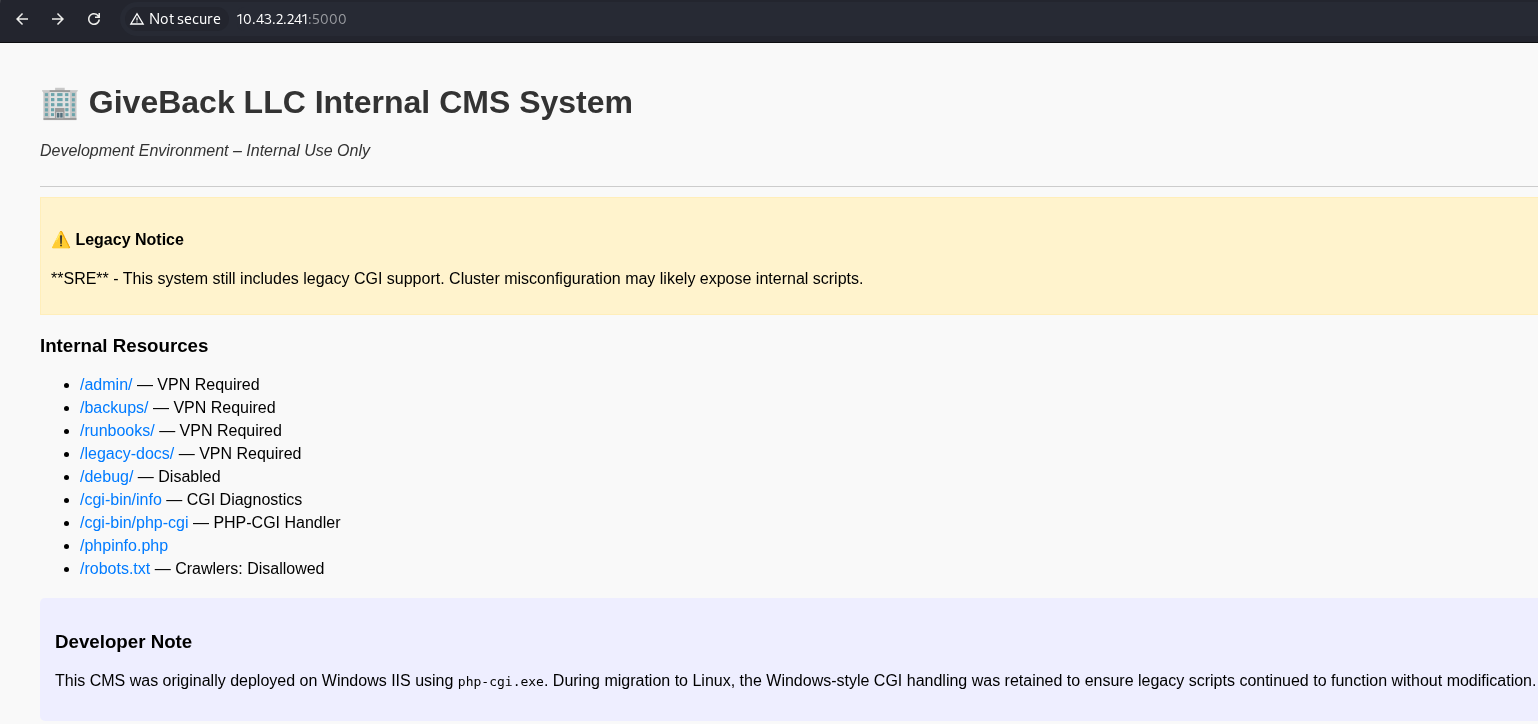
Task: Click the Internal Resources heading
Action: pyautogui.click(x=124, y=346)
